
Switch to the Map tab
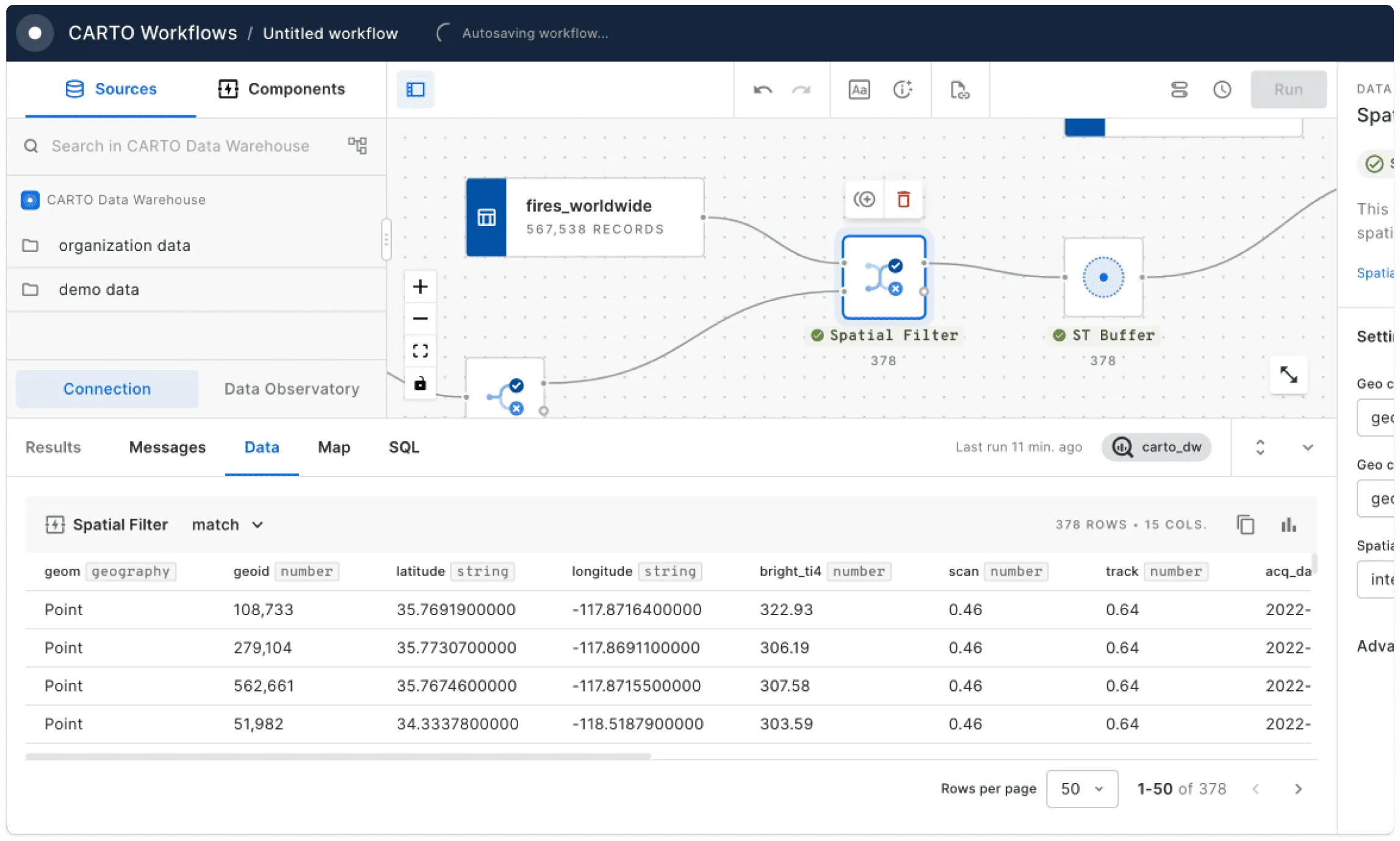(x=334, y=447)
